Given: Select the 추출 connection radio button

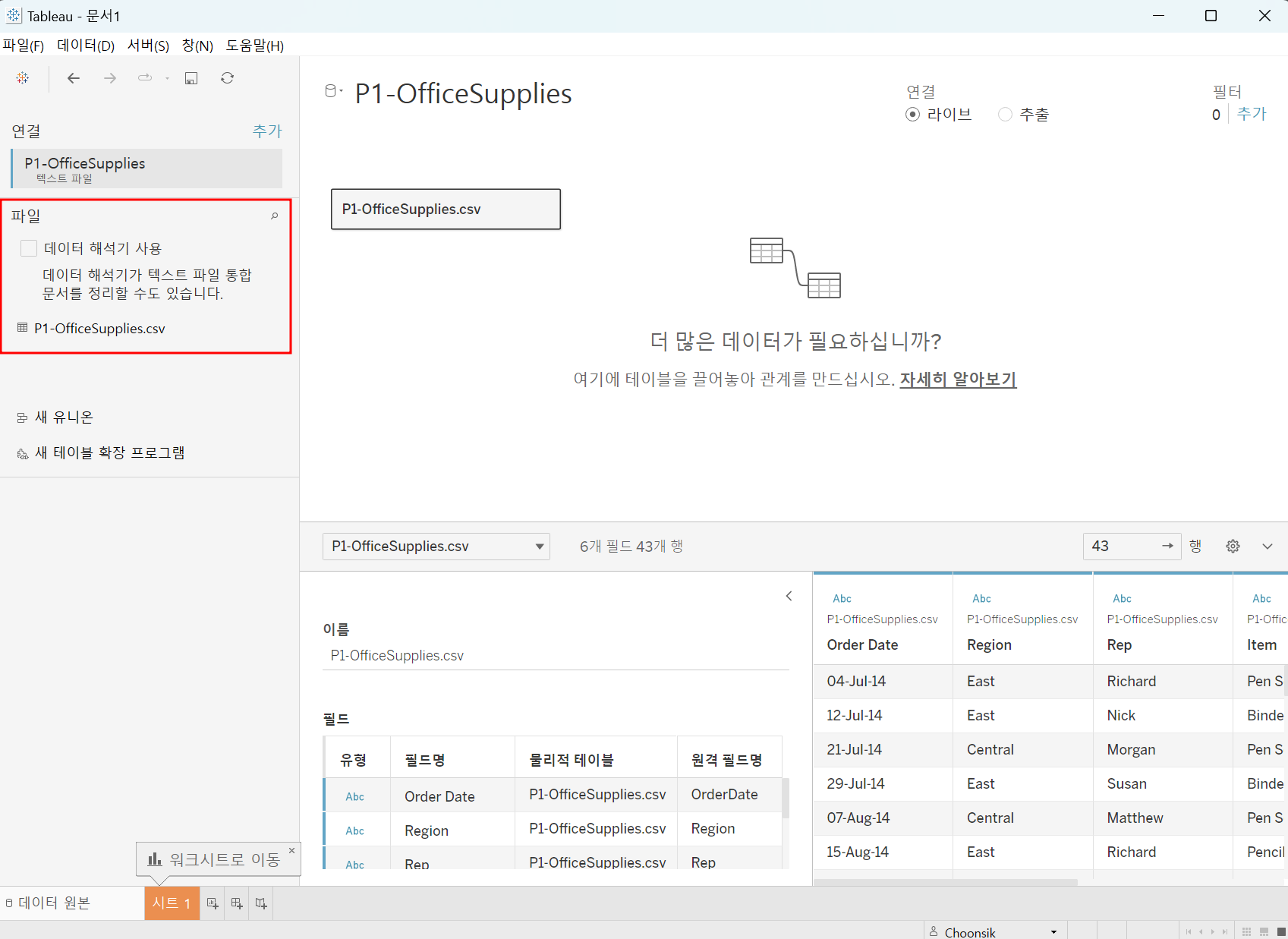Looking at the screenshot, I should coord(1005,115).
